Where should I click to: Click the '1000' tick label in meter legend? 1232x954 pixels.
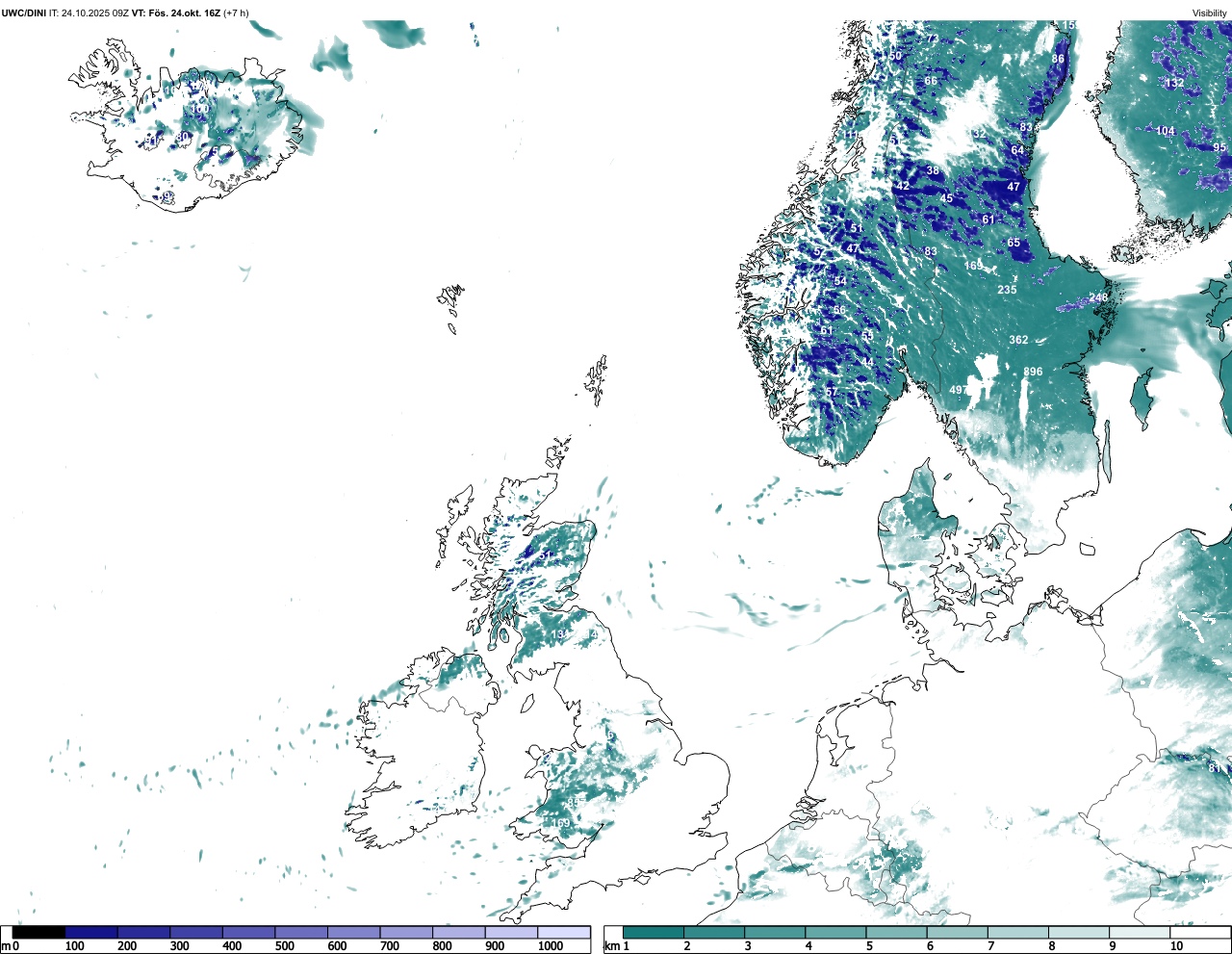point(551,946)
